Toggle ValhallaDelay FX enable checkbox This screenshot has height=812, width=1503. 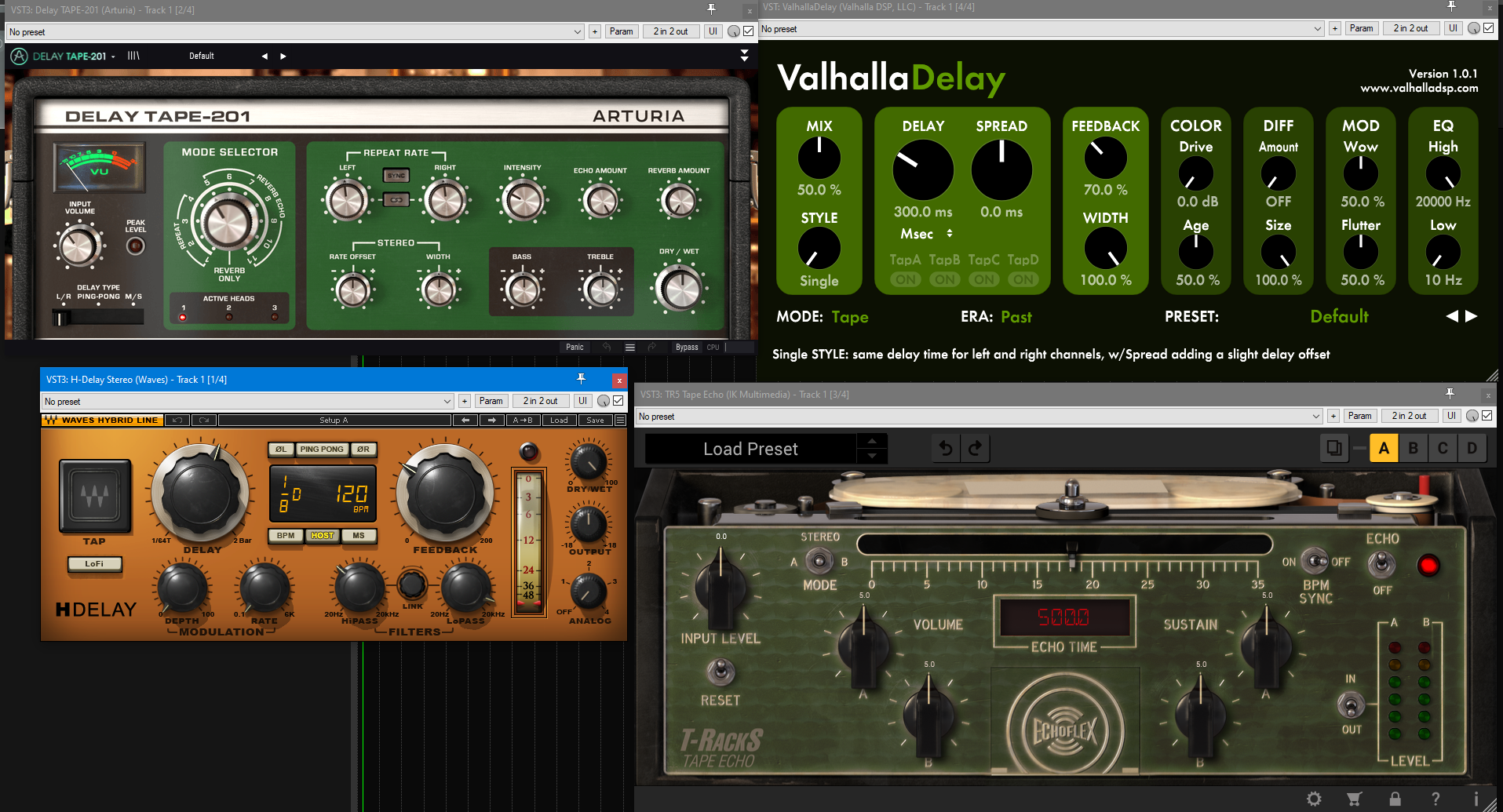click(x=1489, y=28)
